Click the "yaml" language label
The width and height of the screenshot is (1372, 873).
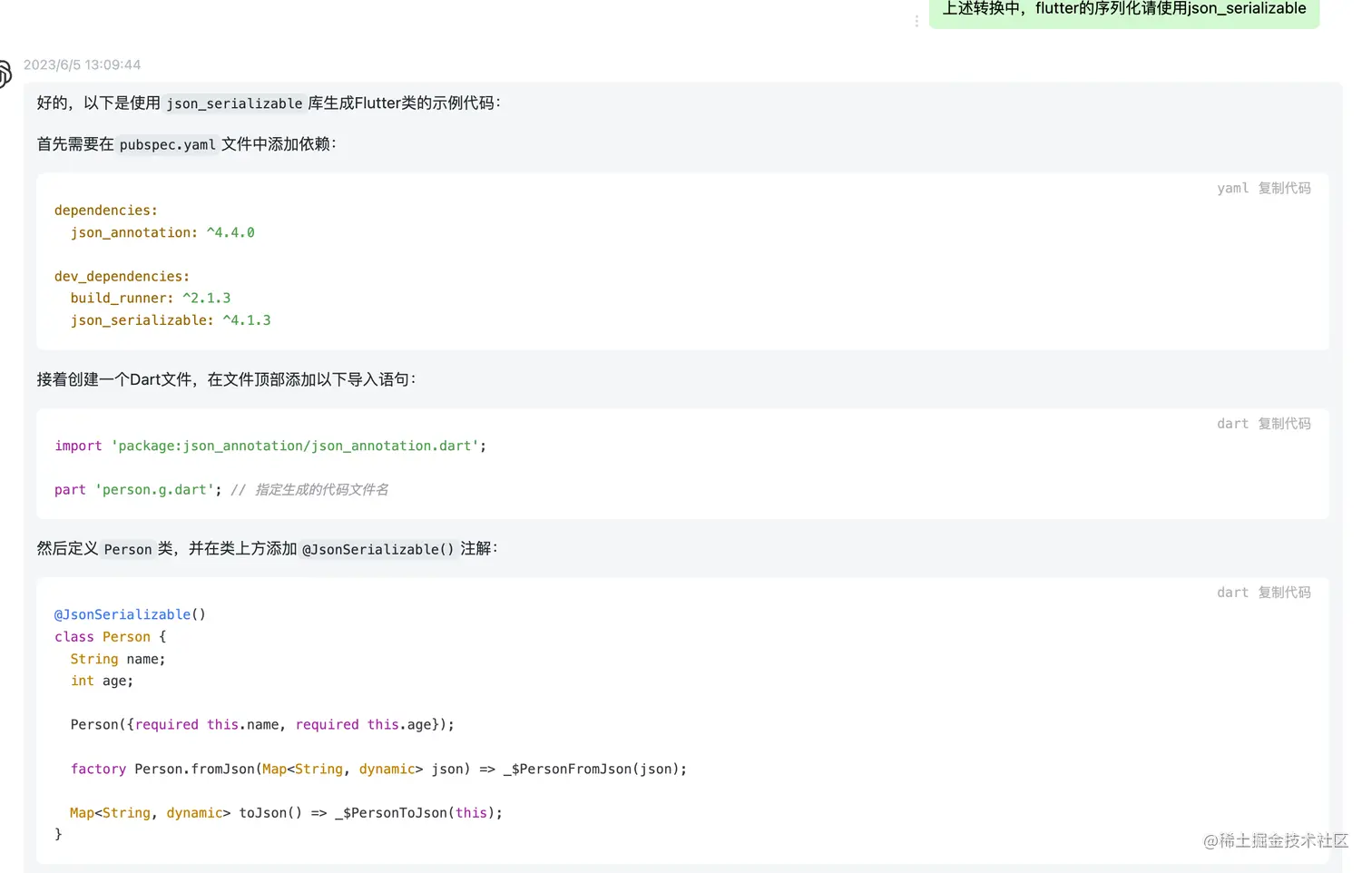click(x=1232, y=188)
